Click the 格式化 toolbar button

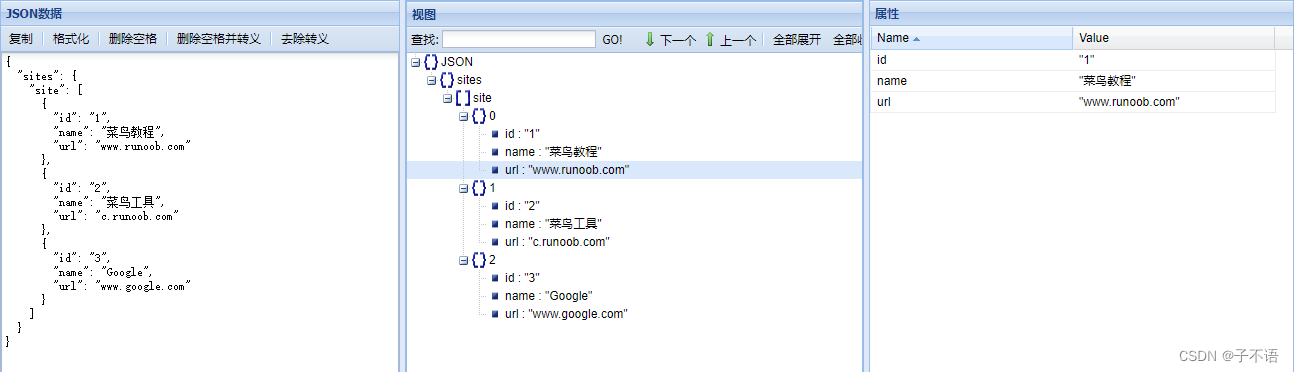coord(71,39)
